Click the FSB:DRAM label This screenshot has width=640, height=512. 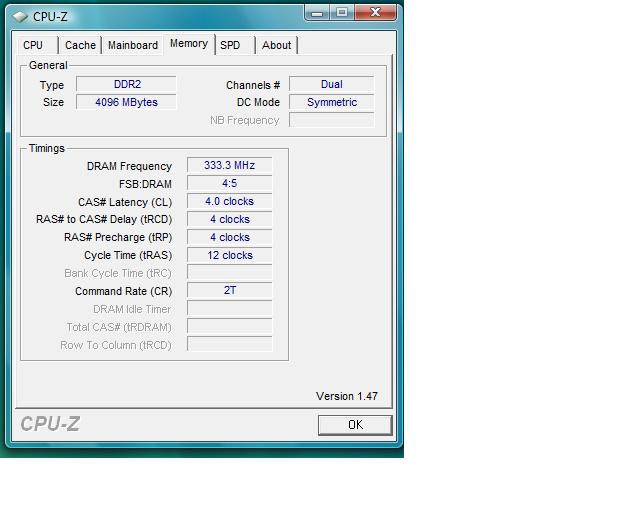[x=145, y=185]
